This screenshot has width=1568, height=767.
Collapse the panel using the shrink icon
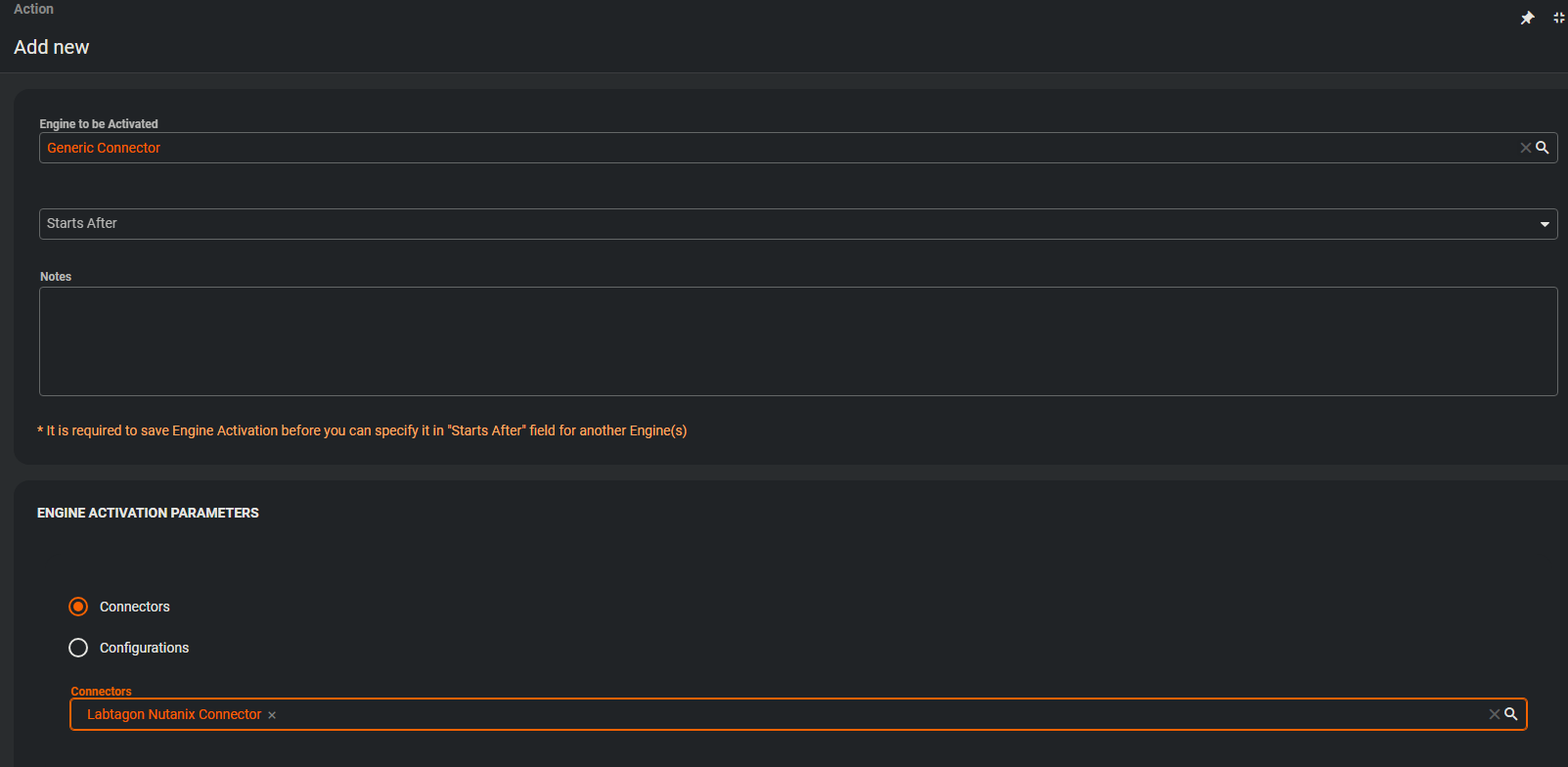point(1559,18)
